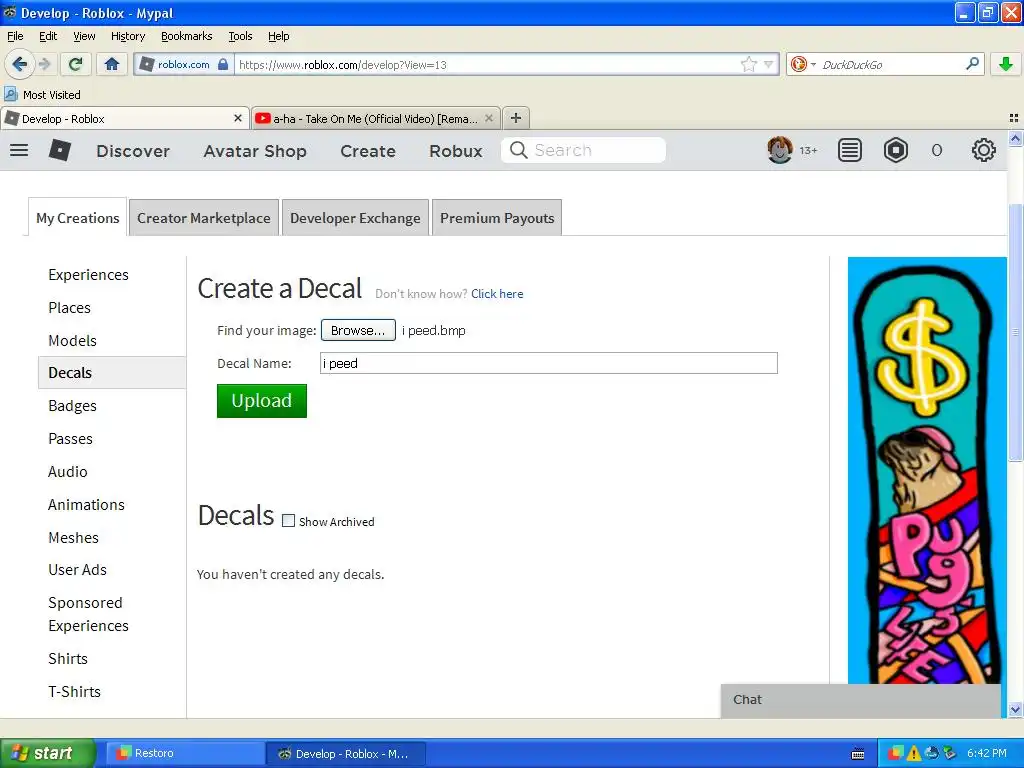The image size is (1024, 768).
Task: Select Audio in the sidebar
Action: [67, 472]
